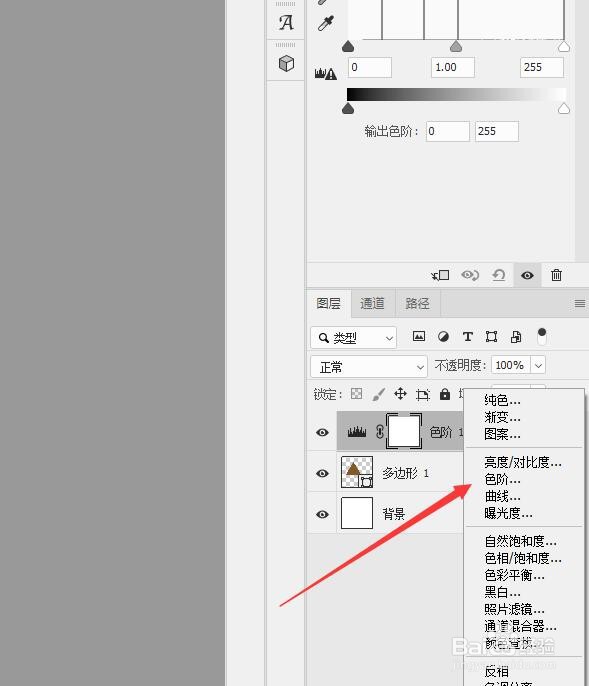
Task: Switch to the 路径 tab
Action: coord(417,303)
